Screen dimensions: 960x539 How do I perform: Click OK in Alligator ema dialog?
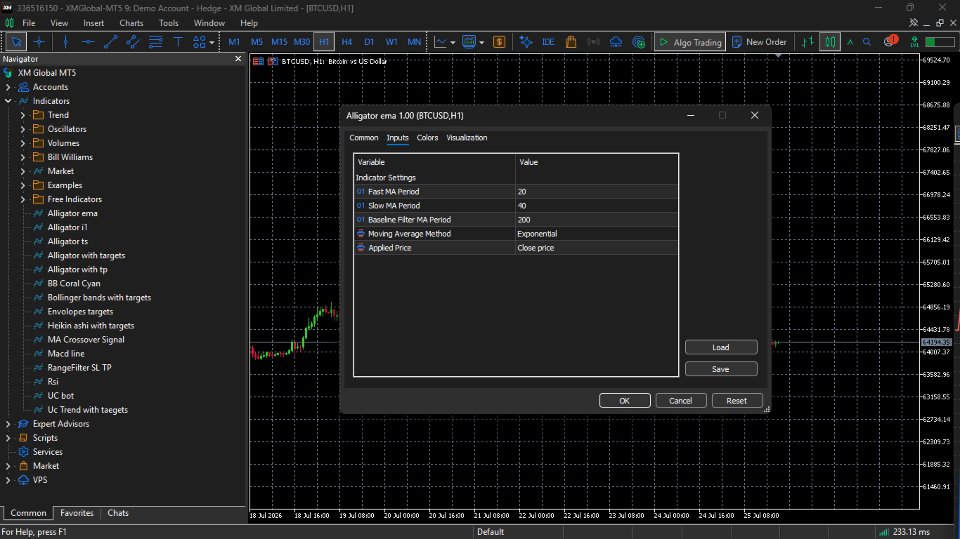[x=624, y=401]
